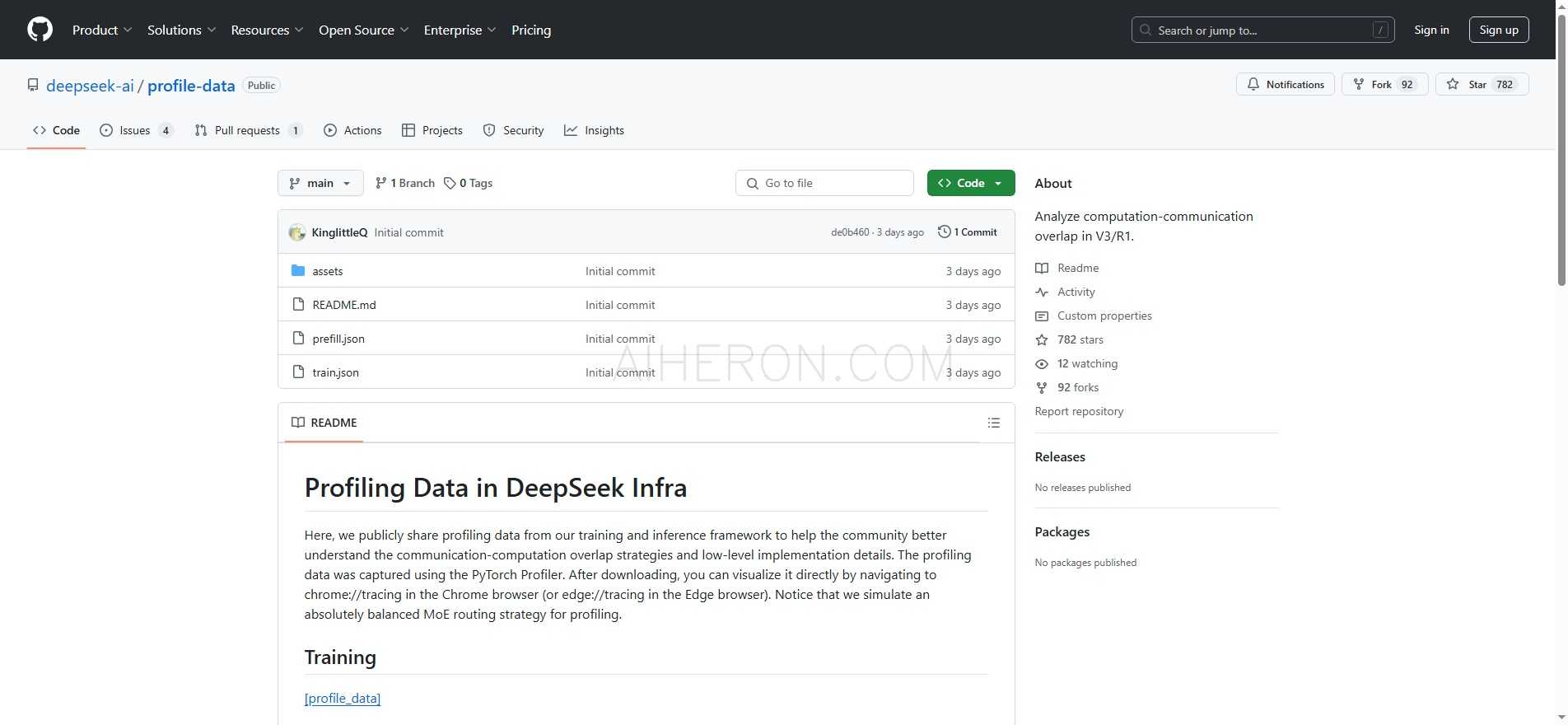Open the deepseek-ai organization link
Screen dimensions: 1568x725
point(90,86)
